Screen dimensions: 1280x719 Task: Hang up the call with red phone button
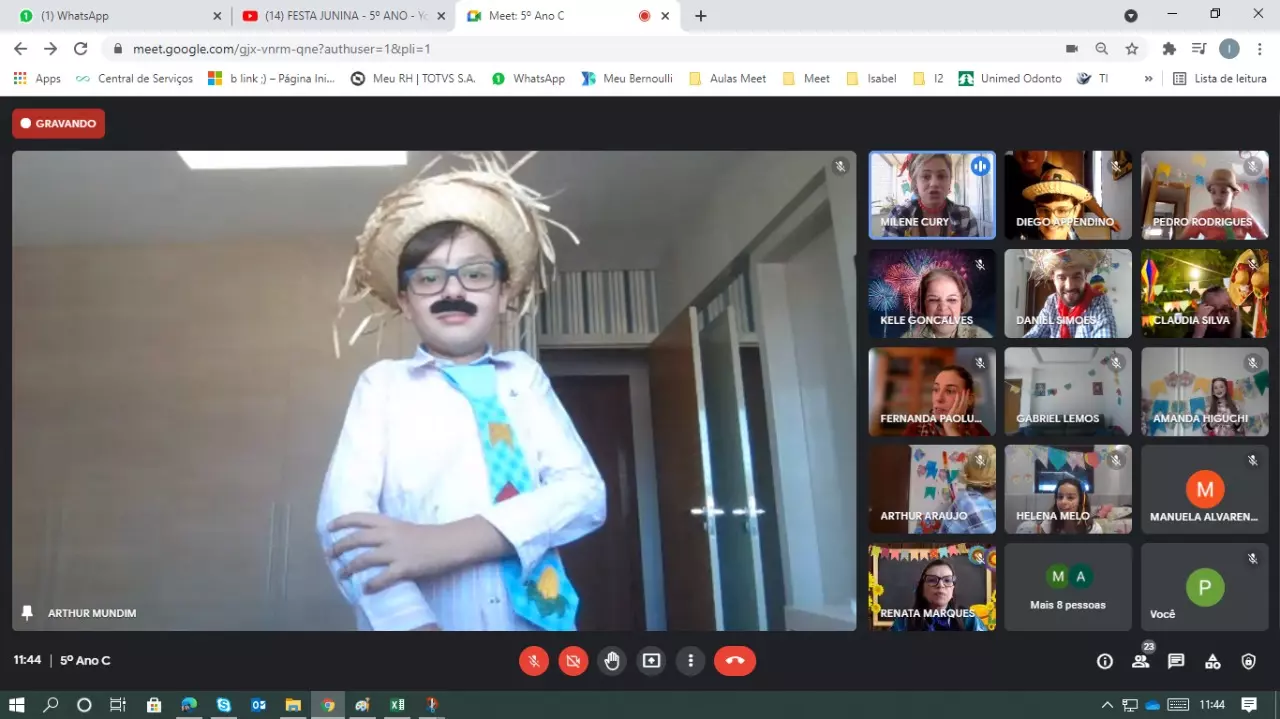[735, 661]
